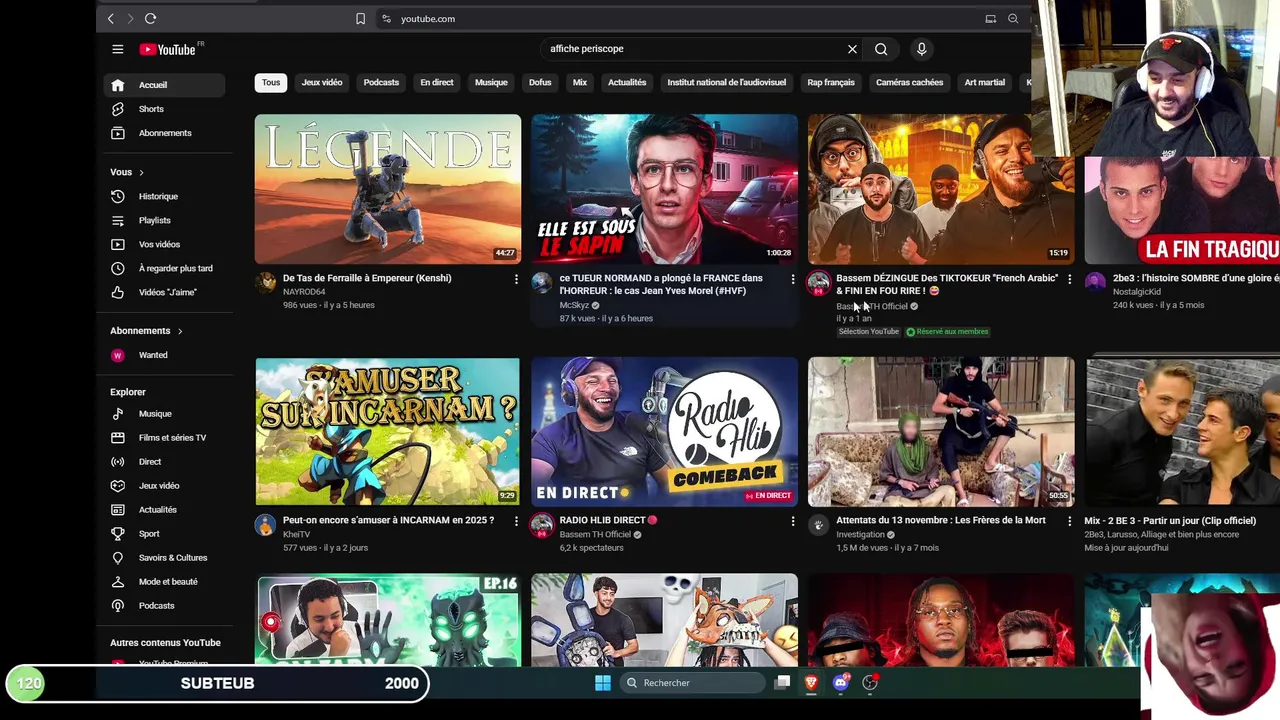Select the Podcasts filter chip
The image size is (1280, 720).
(381, 83)
